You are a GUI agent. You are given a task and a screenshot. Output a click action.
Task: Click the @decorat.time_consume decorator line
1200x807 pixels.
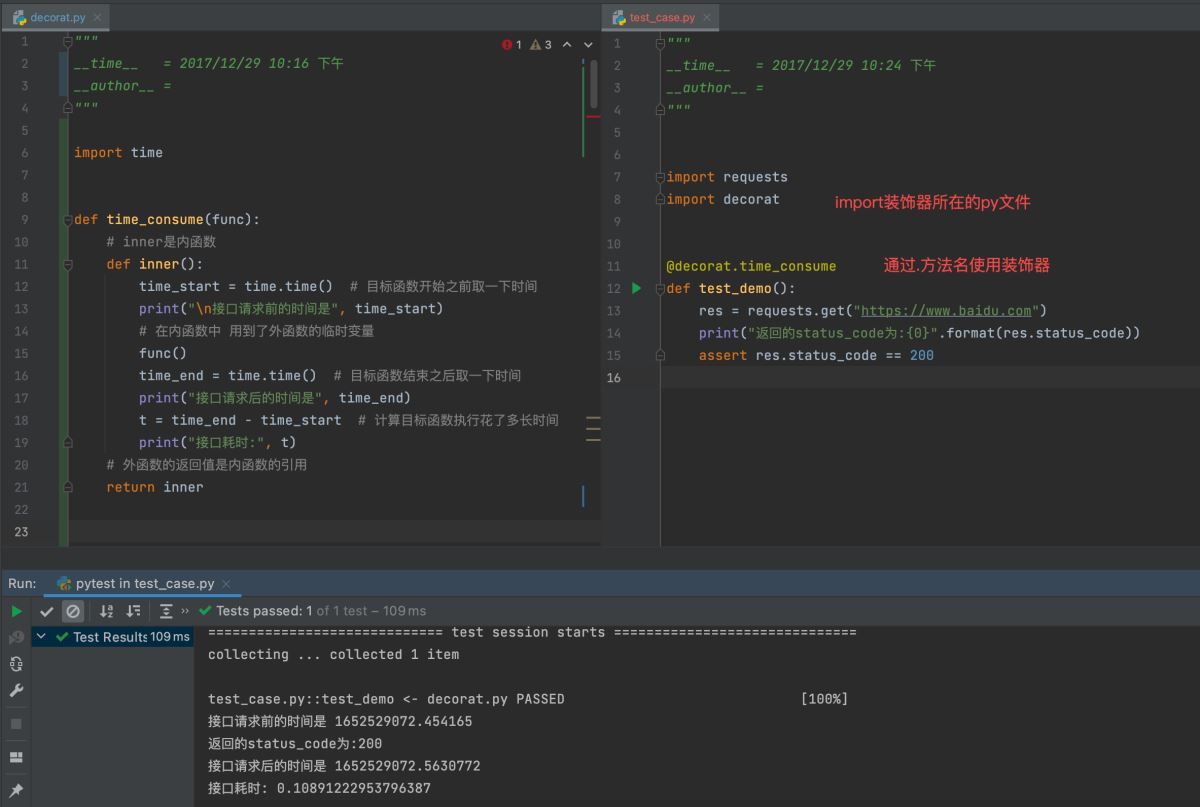tap(751, 266)
